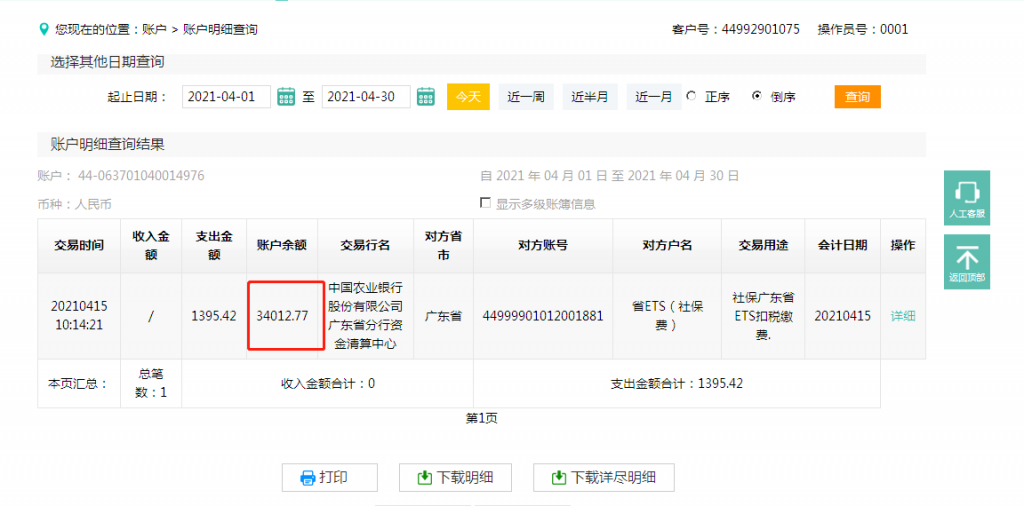Viewport: 1024px width, 506px height.
Task: Click the start date field 2021-04-01
Action: coord(226,97)
